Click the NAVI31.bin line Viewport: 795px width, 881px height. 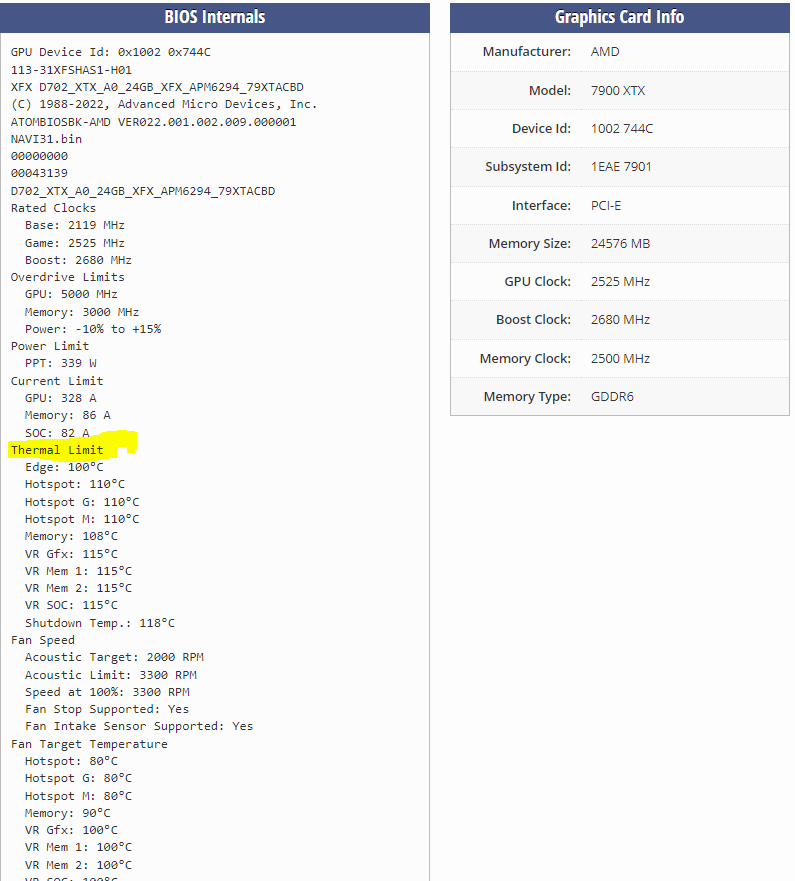pos(46,139)
